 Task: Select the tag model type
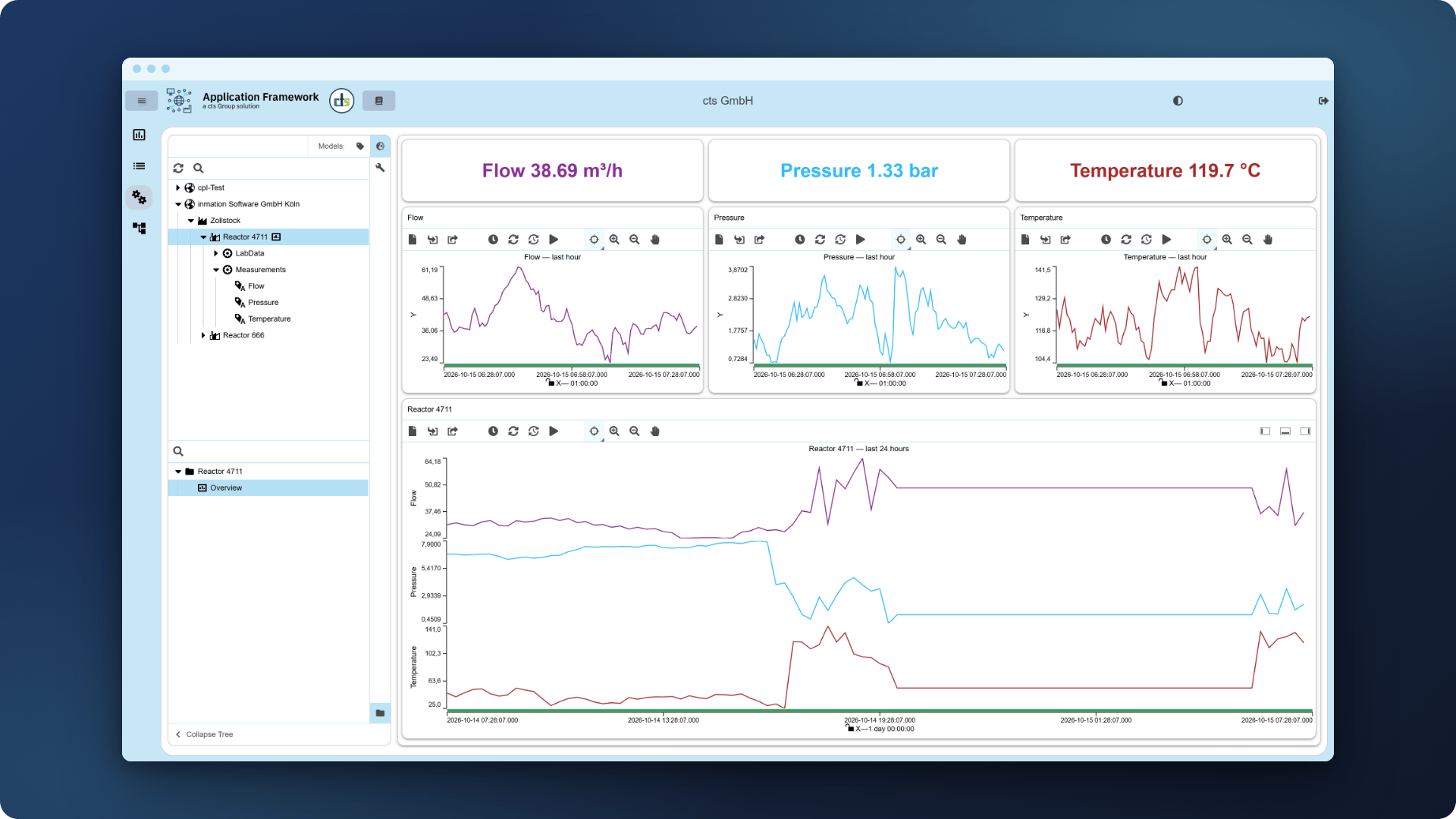pos(360,146)
